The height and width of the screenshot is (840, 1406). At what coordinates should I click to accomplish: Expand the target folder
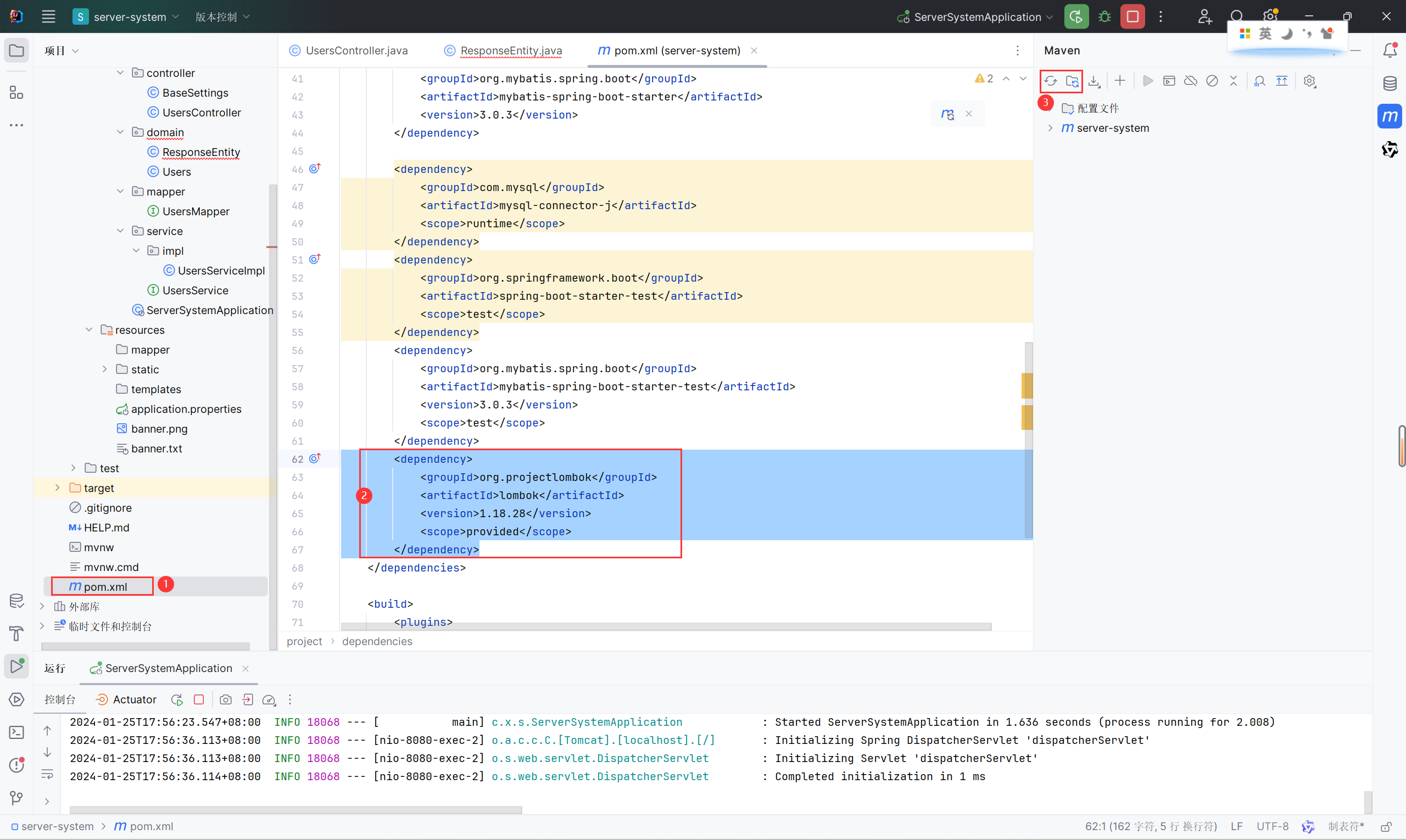click(x=57, y=488)
